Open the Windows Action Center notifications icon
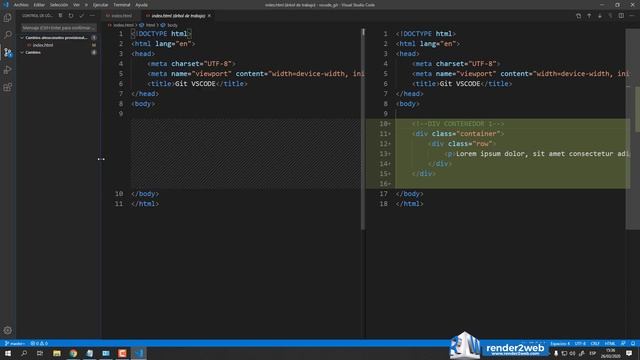 pos(629,353)
